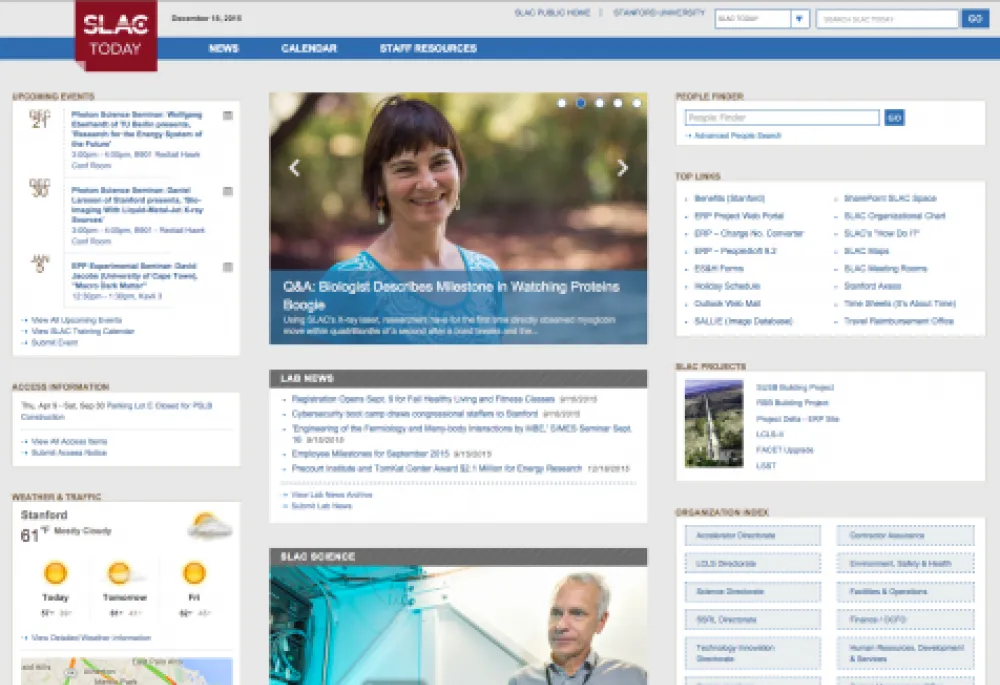Click the mostly cloudy weather icon

pos(209,525)
